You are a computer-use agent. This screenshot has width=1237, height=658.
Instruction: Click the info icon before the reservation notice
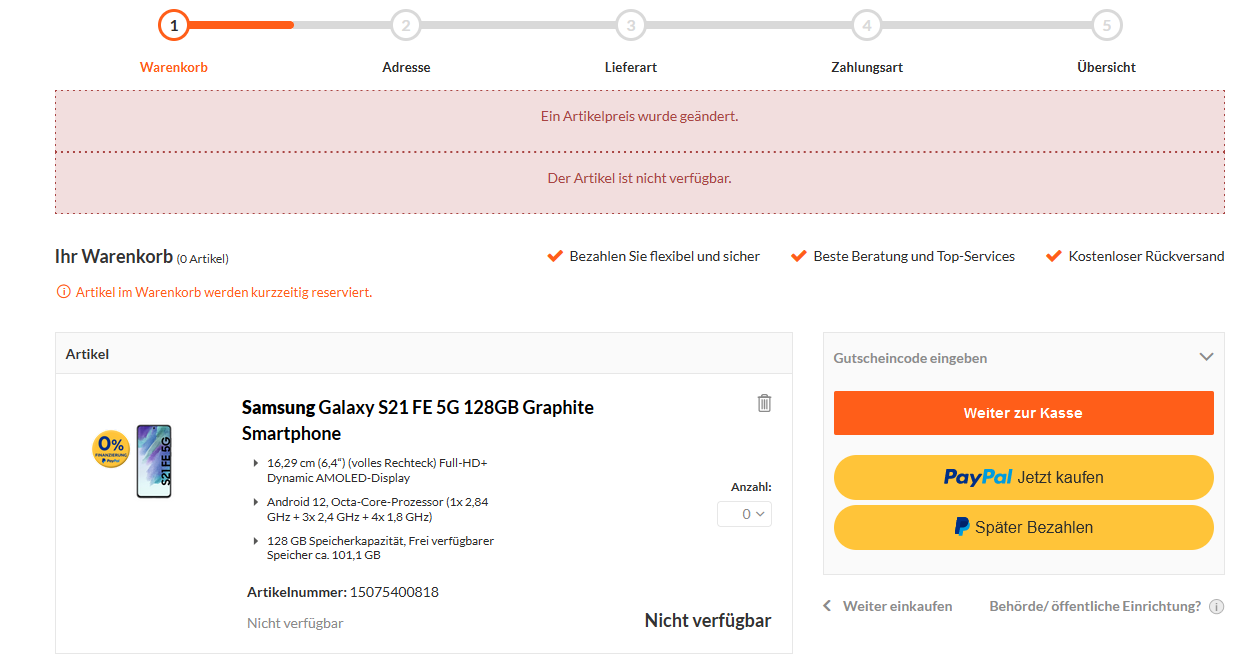tap(64, 292)
